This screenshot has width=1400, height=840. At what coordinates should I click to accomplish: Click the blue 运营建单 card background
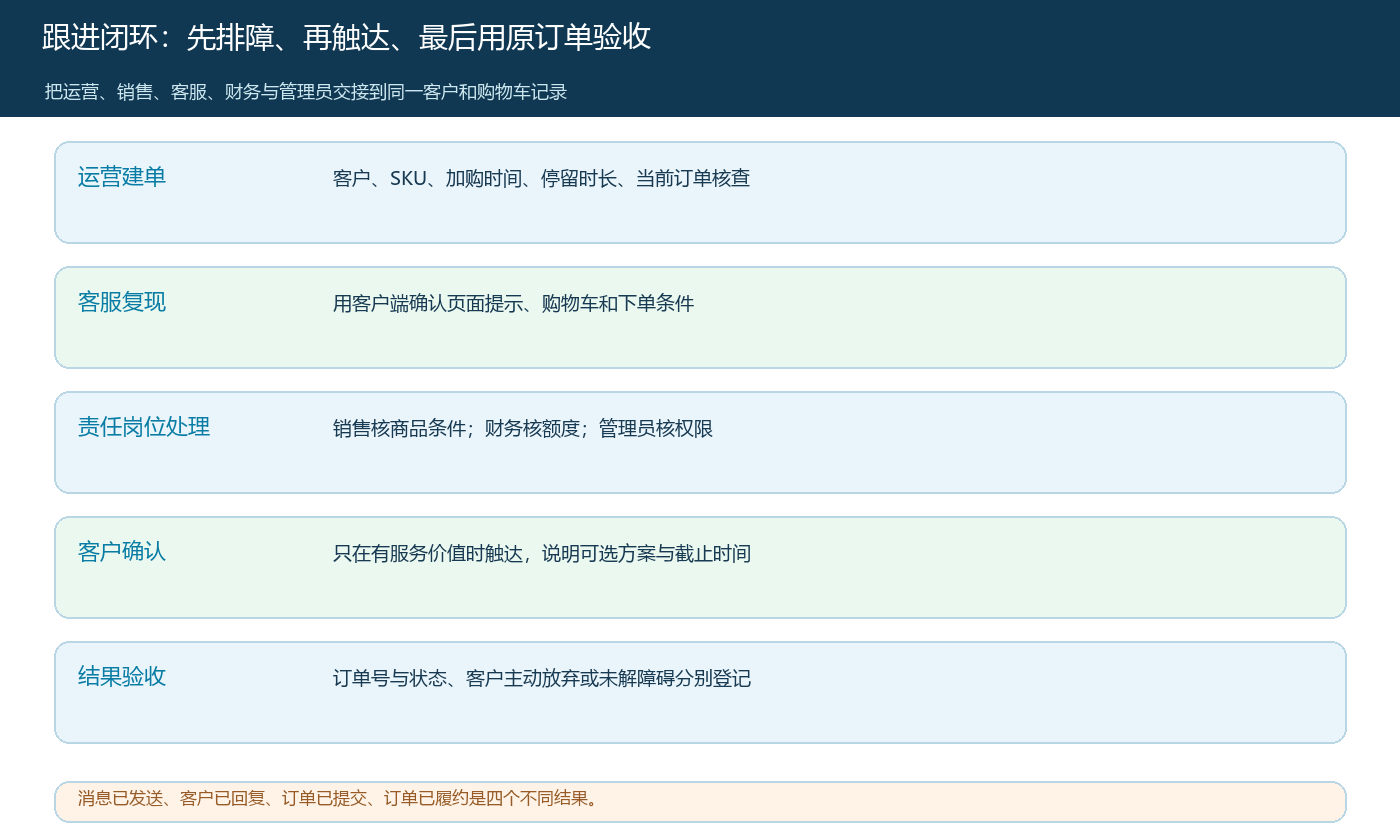tap(700, 192)
